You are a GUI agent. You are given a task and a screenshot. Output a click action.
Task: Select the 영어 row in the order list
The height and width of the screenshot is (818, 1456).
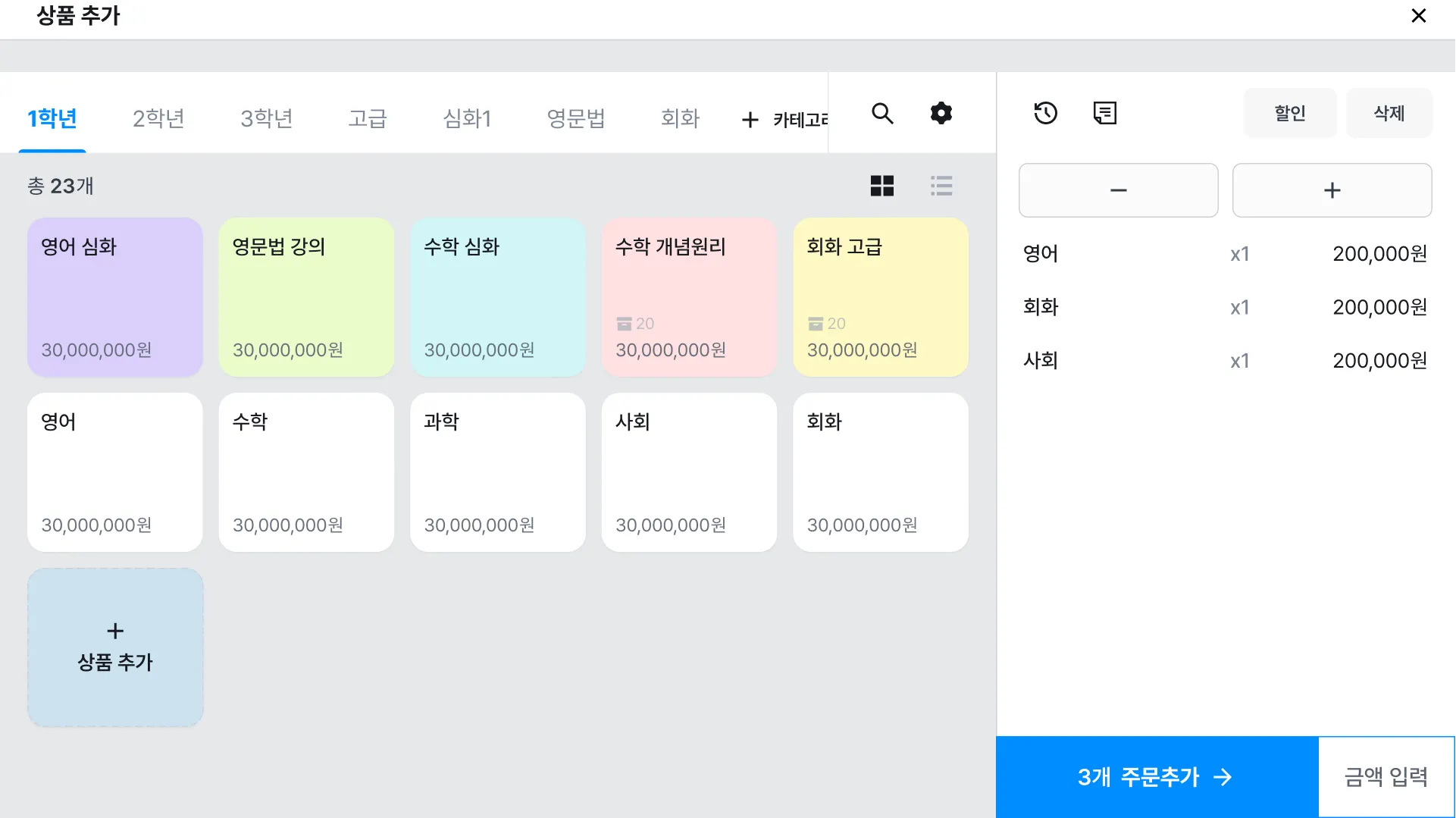pos(1225,254)
